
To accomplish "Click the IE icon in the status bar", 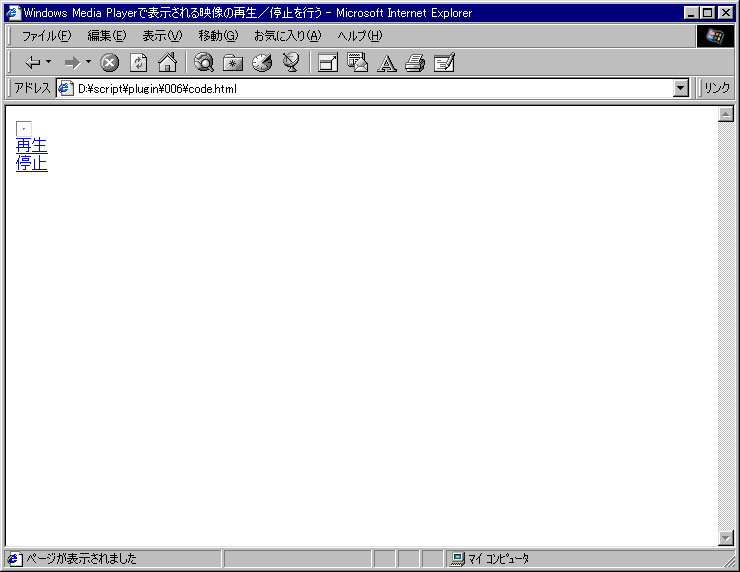I will (x=14, y=559).
